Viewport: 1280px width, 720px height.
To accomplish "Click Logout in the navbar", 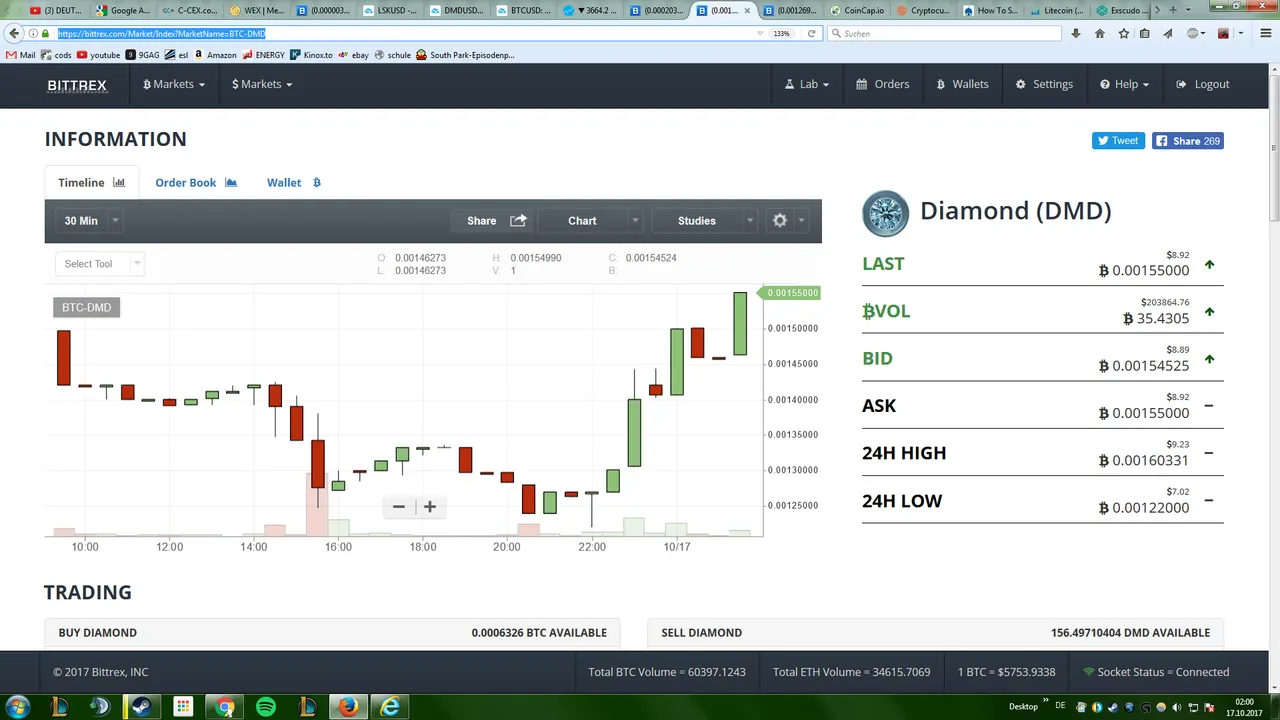I will pyautogui.click(x=1203, y=84).
